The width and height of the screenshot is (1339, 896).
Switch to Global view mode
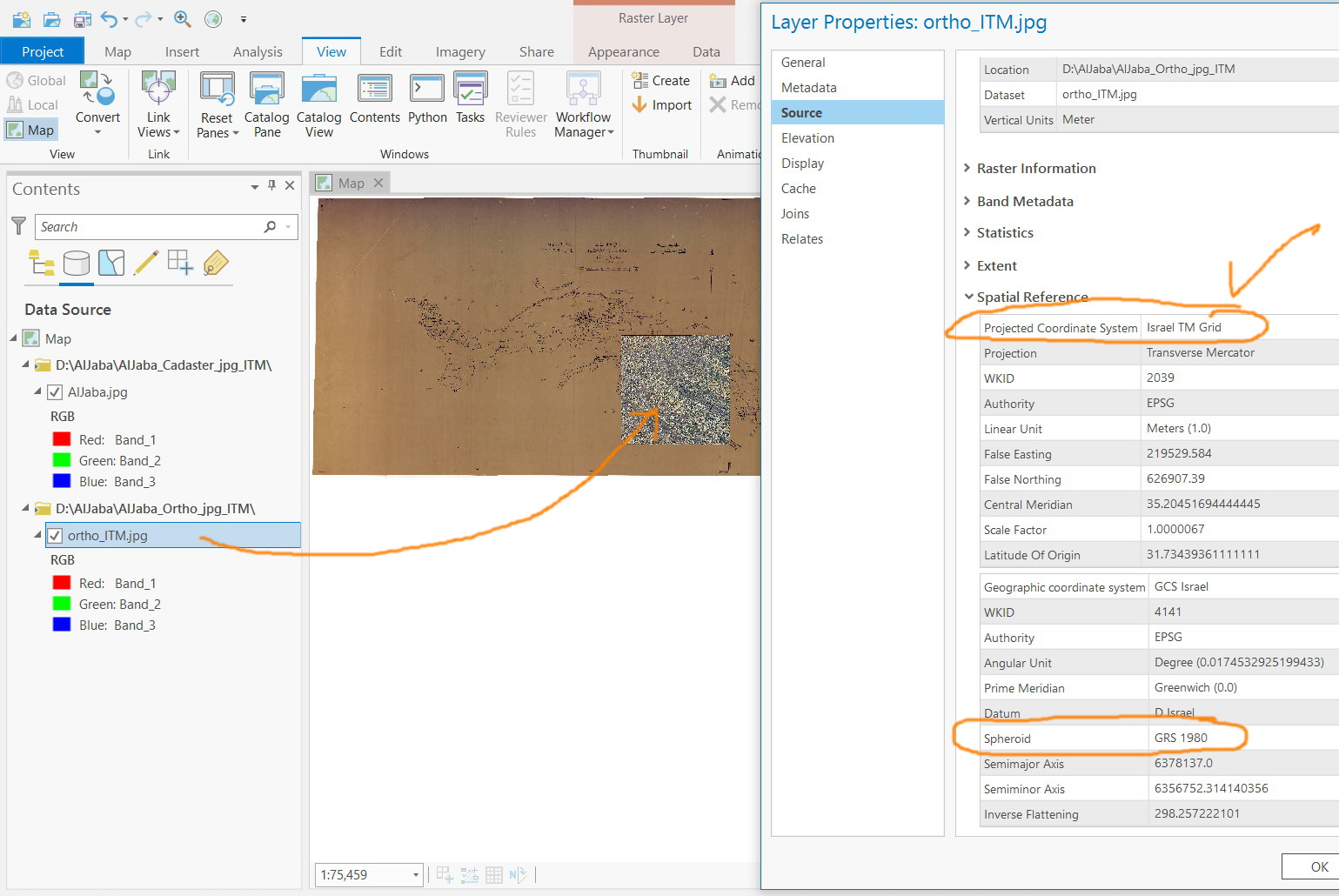[37, 81]
